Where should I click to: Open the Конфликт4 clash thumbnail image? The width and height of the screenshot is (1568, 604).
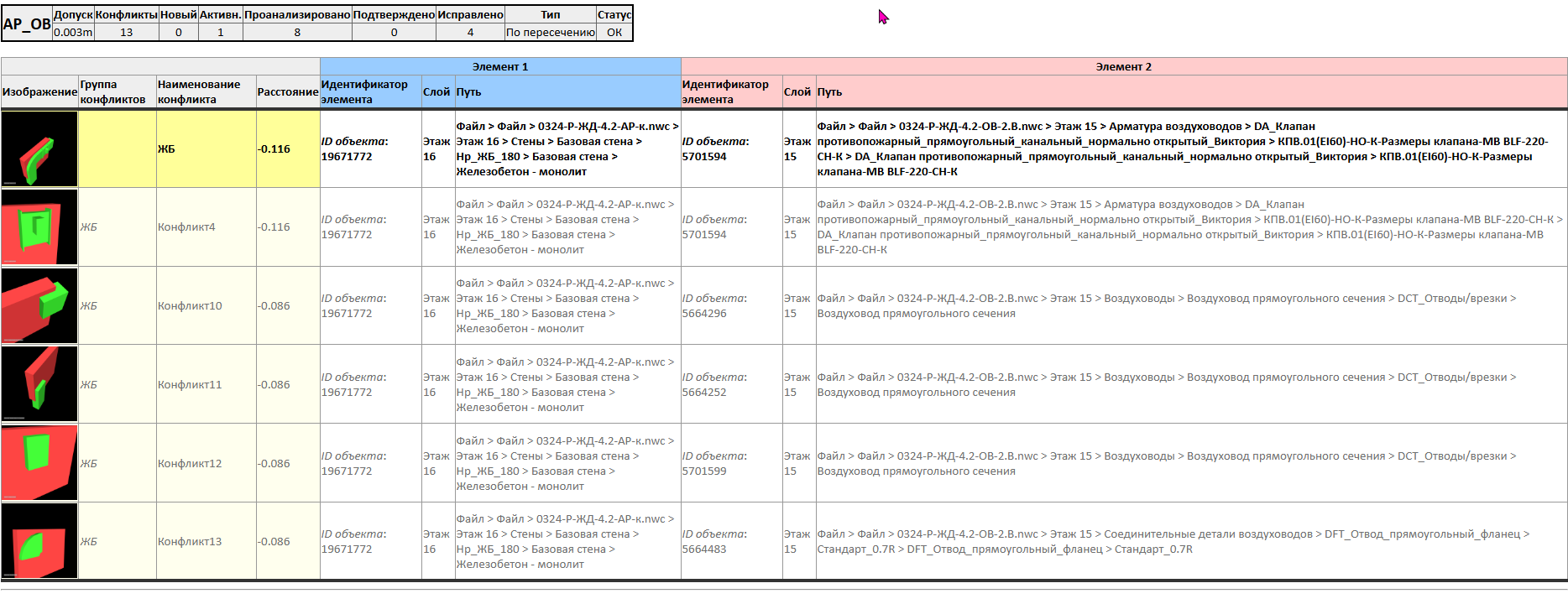(39, 226)
